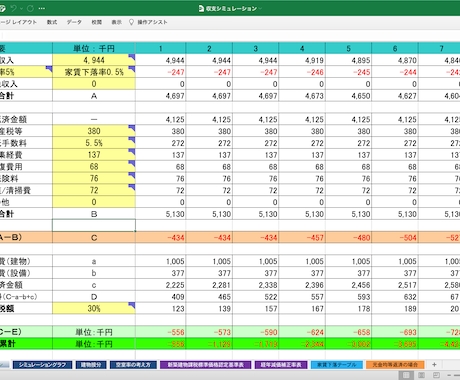Open the 経年減価補正率表 sheet tab
This screenshot has height=380, width=460.
[x=281, y=365]
